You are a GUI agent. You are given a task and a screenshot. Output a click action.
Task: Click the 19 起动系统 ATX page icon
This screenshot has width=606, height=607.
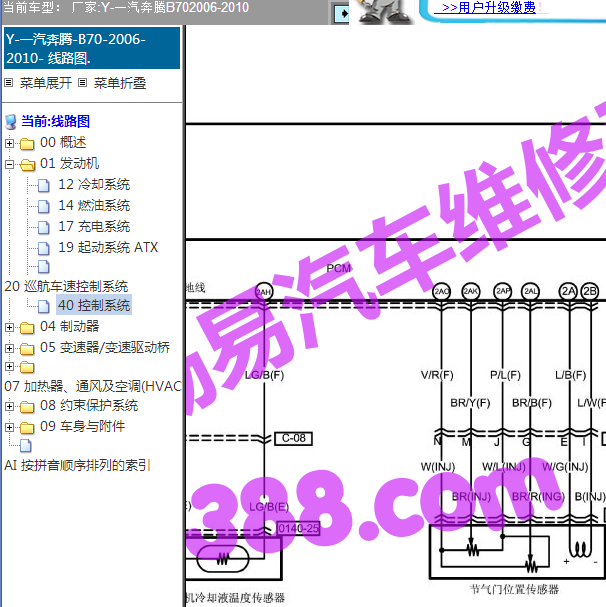pyautogui.click(x=44, y=248)
